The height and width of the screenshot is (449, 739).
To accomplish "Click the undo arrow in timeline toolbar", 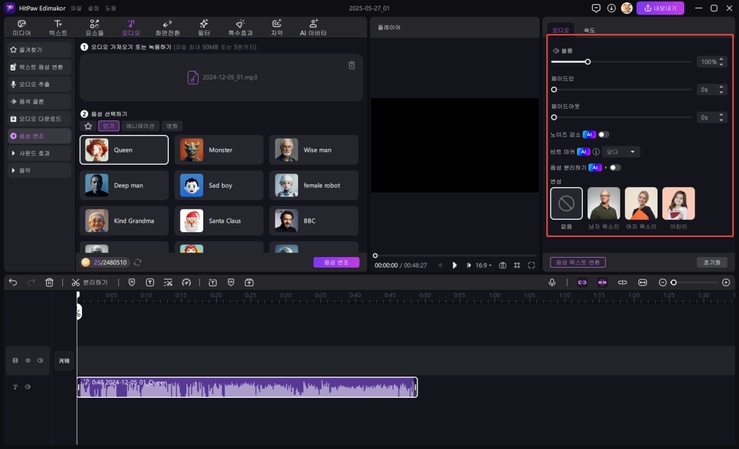I will 13,283.
